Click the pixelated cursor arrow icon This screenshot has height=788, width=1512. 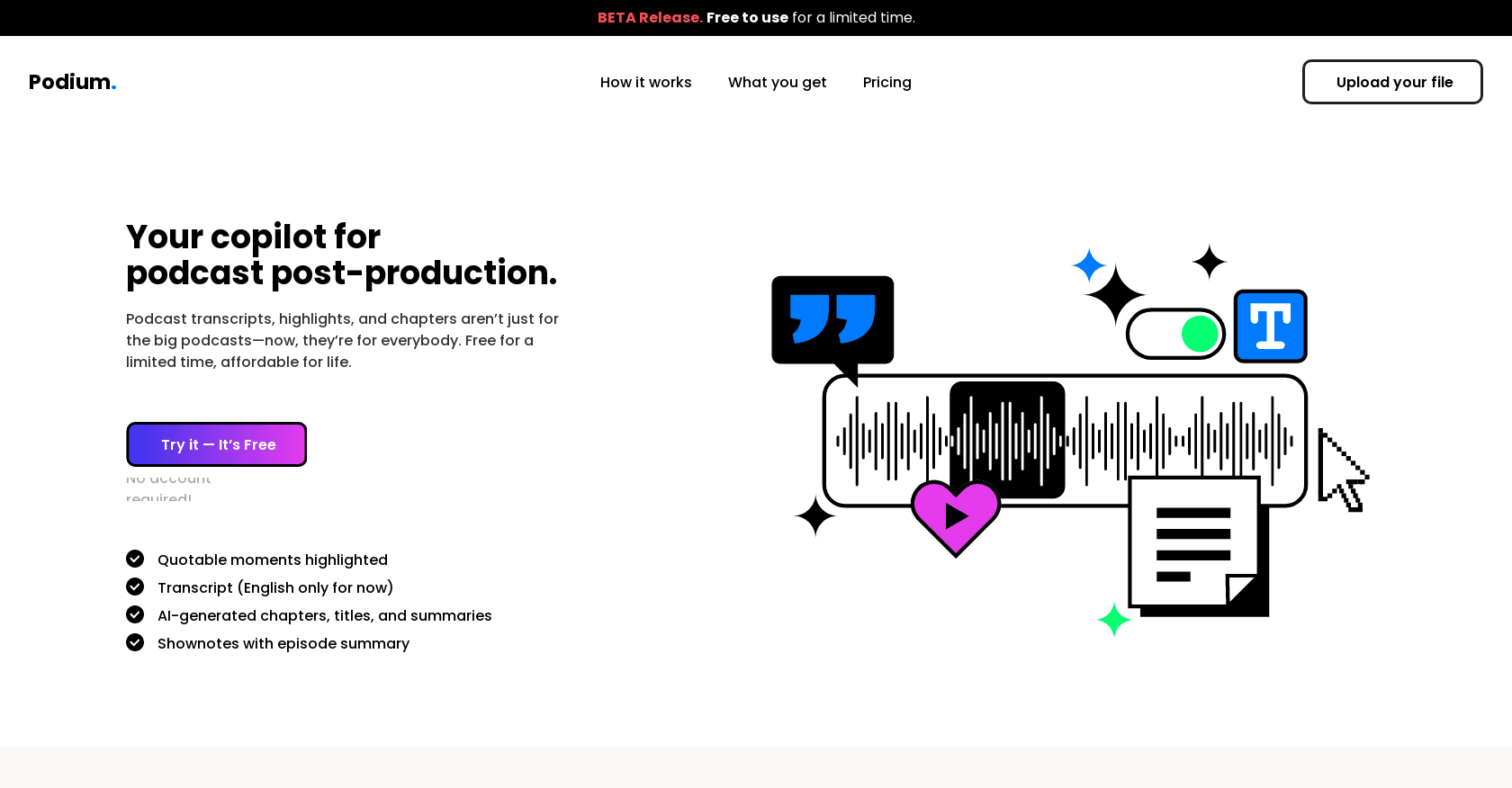pyautogui.click(x=1341, y=470)
